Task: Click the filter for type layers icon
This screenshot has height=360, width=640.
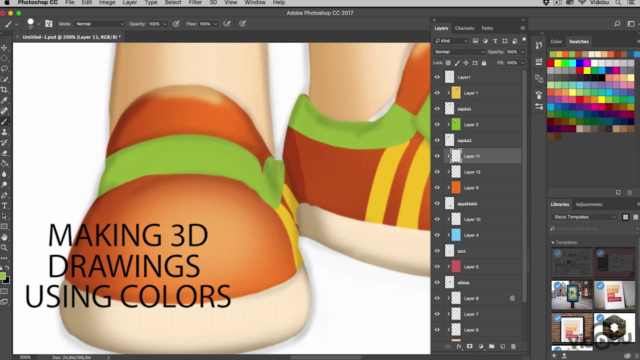Action: pyautogui.click(x=495, y=41)
